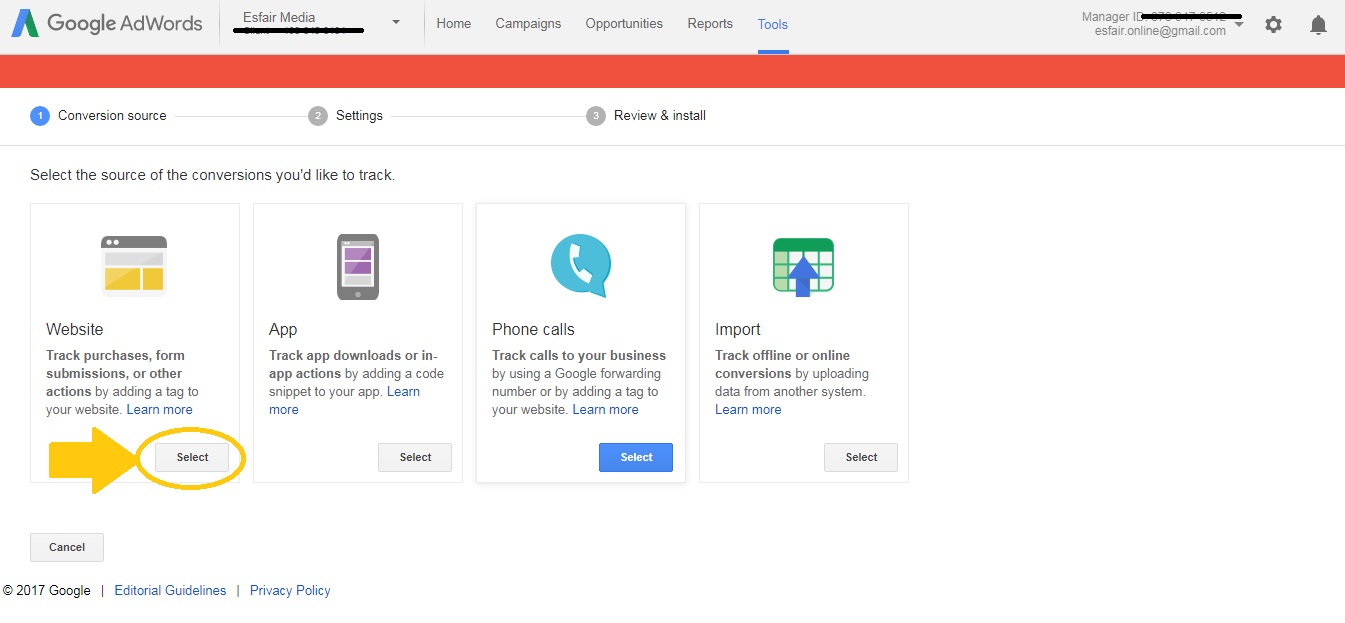Screen dimensions: 1345x623
Task: Select the Tools tab
Action: click(773, 24)
